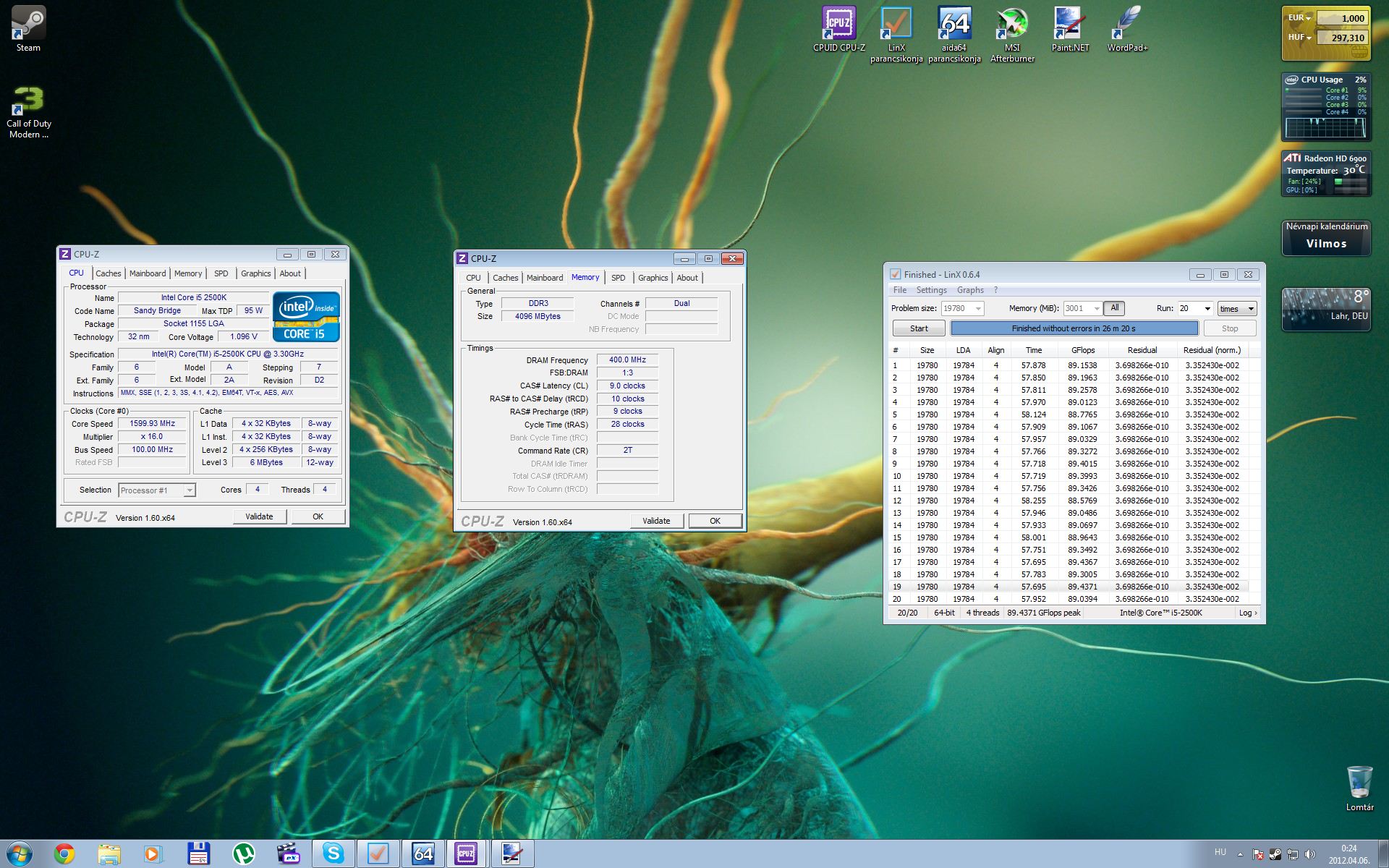Image resolution: width=1389 pixels, height=868 pixels.
Task: Expand the Processor #1 selection dropdown
Action: pos(189,490)
